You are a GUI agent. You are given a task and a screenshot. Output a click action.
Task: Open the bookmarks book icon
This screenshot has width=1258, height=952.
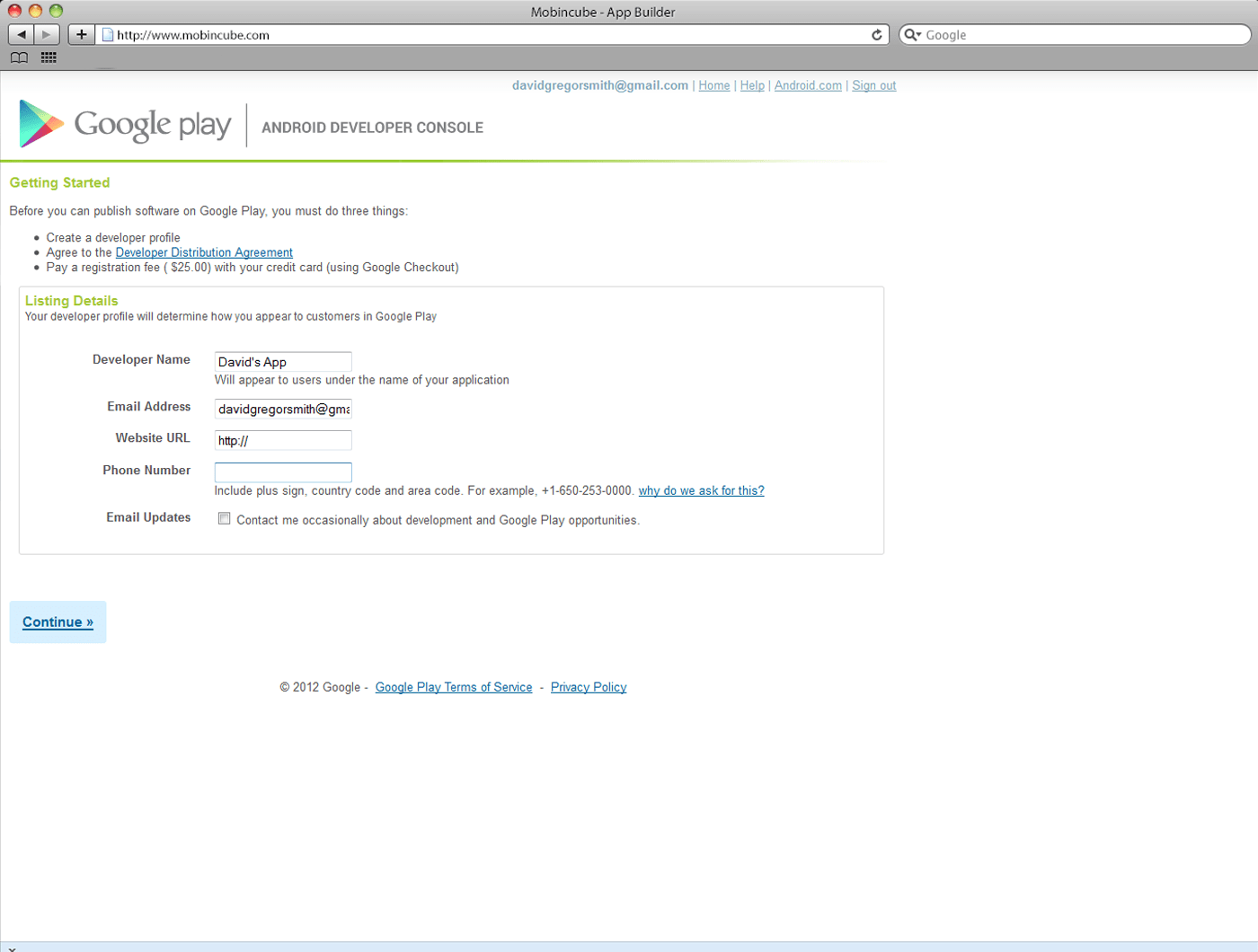tap(19, 57)
